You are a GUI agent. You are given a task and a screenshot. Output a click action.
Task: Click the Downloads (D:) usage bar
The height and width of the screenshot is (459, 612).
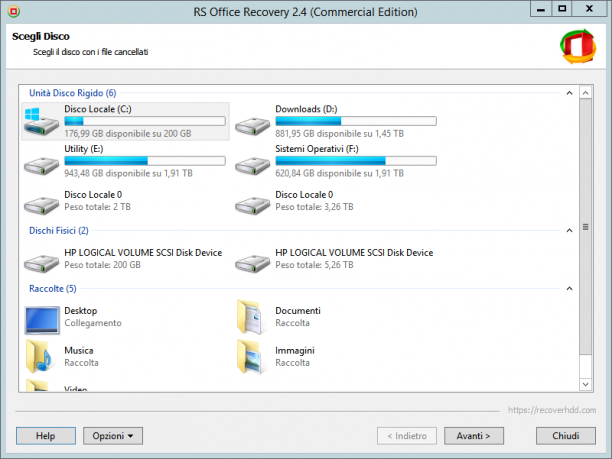coord(356,121)
